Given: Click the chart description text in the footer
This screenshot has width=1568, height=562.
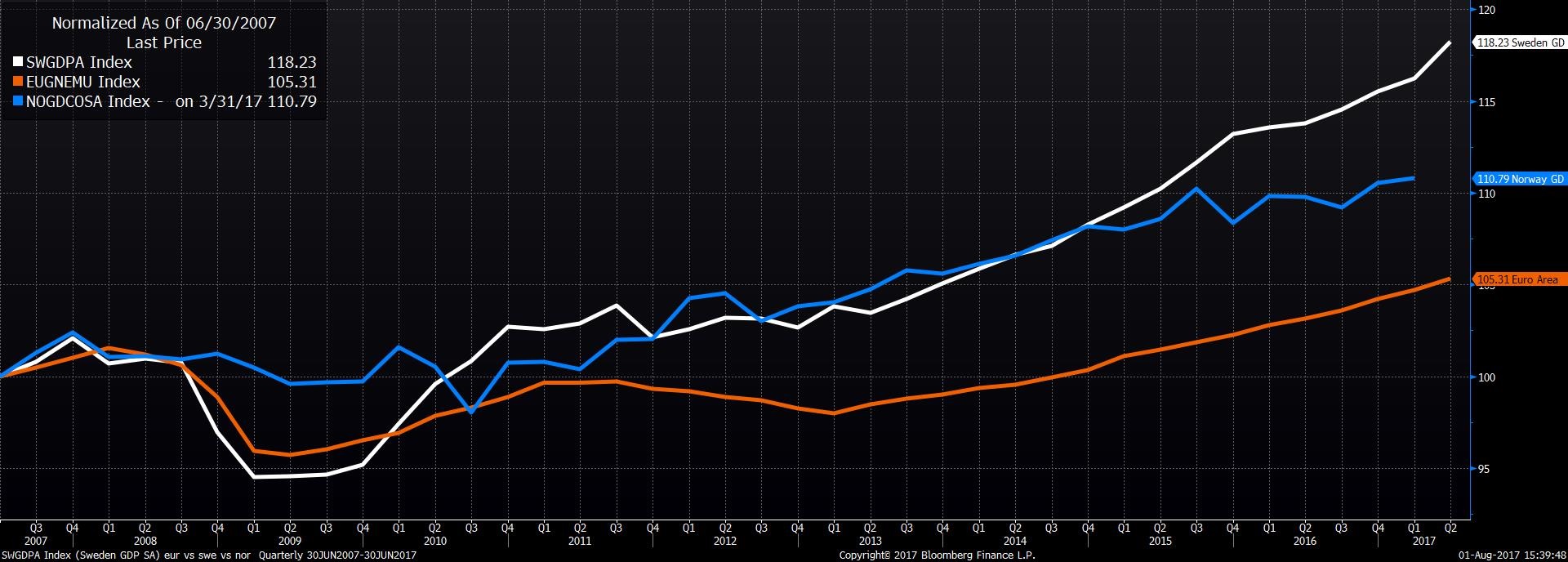Looking at the screenshot, I should point(209,555).
